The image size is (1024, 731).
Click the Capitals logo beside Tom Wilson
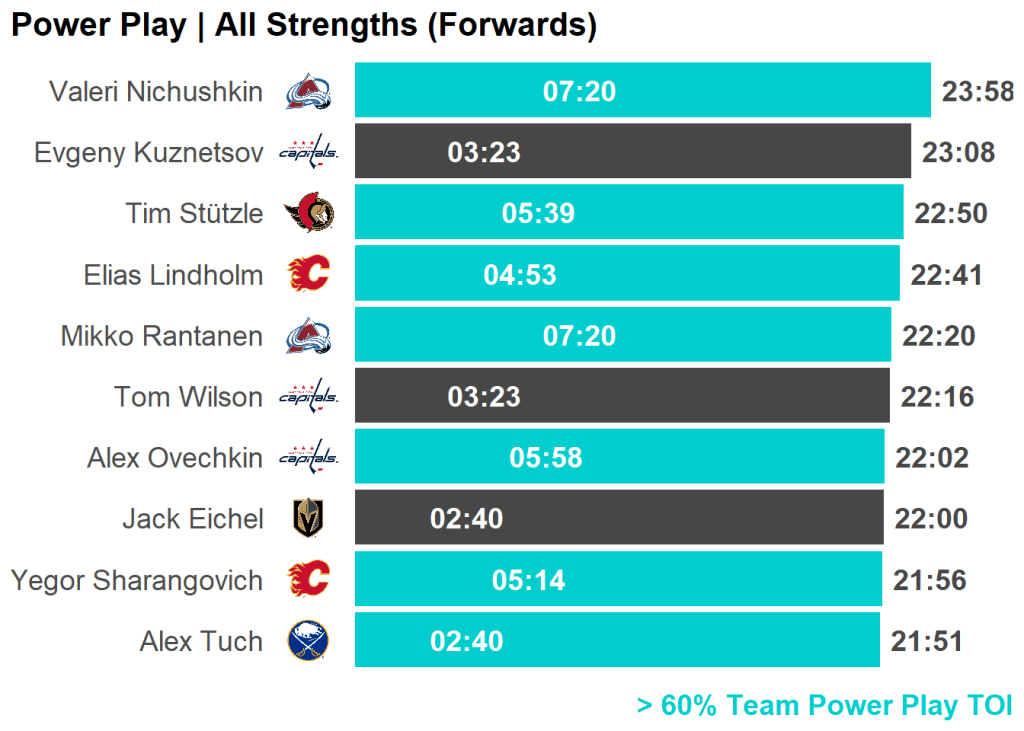(x=308, y=397)
